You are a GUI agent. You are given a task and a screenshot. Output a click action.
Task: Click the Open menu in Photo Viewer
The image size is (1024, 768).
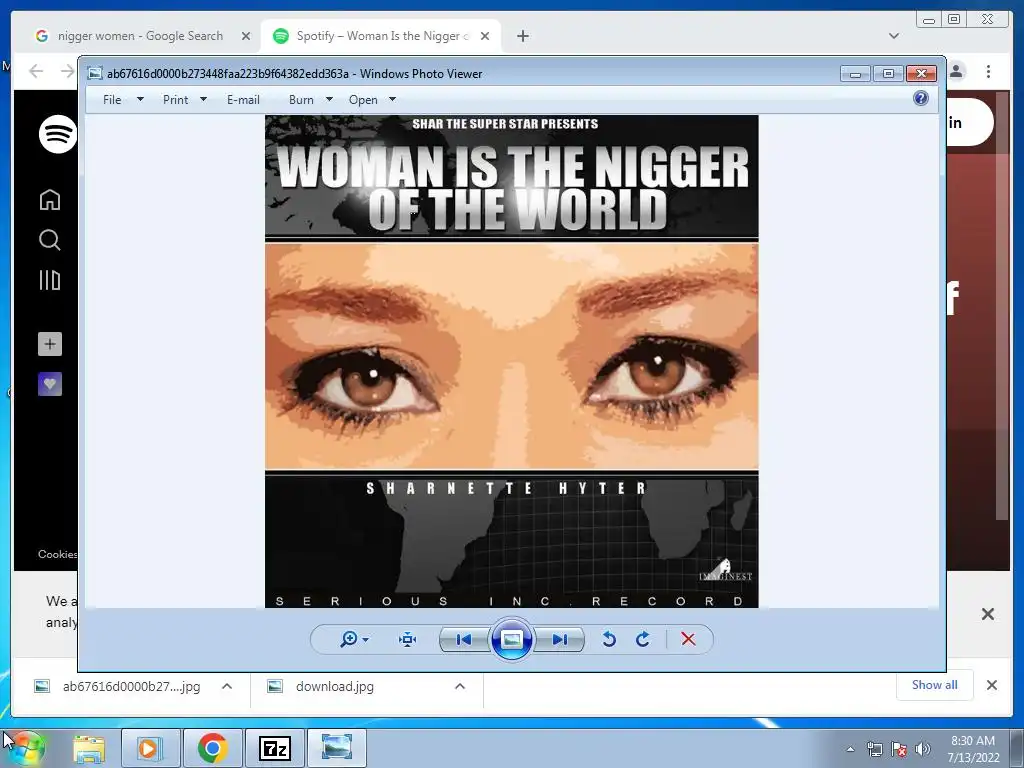click(363, 100)
